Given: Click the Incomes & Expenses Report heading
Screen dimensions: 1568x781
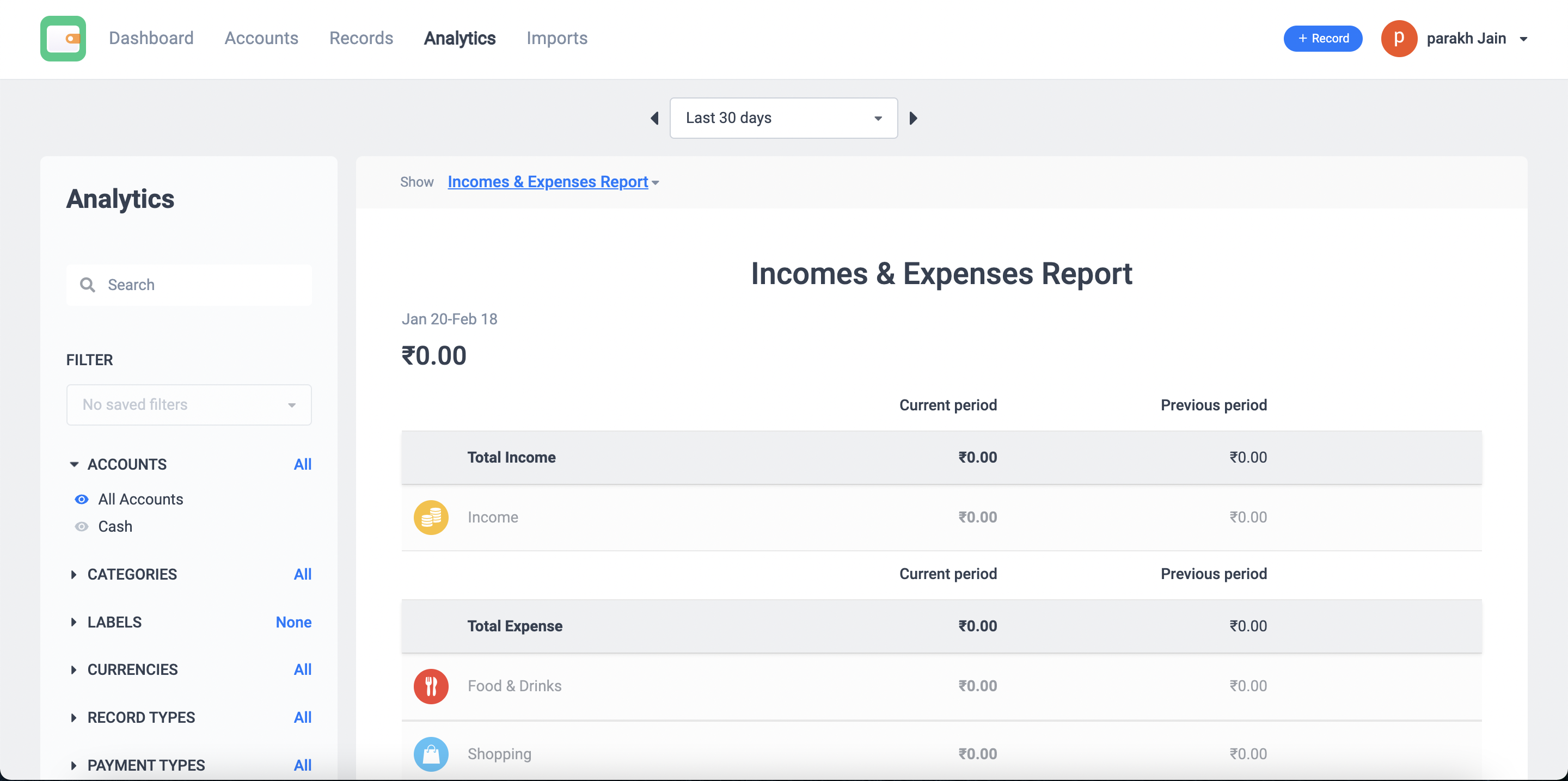Looking at the screenshot, I should pyautogui.click(x=941, y=273).
